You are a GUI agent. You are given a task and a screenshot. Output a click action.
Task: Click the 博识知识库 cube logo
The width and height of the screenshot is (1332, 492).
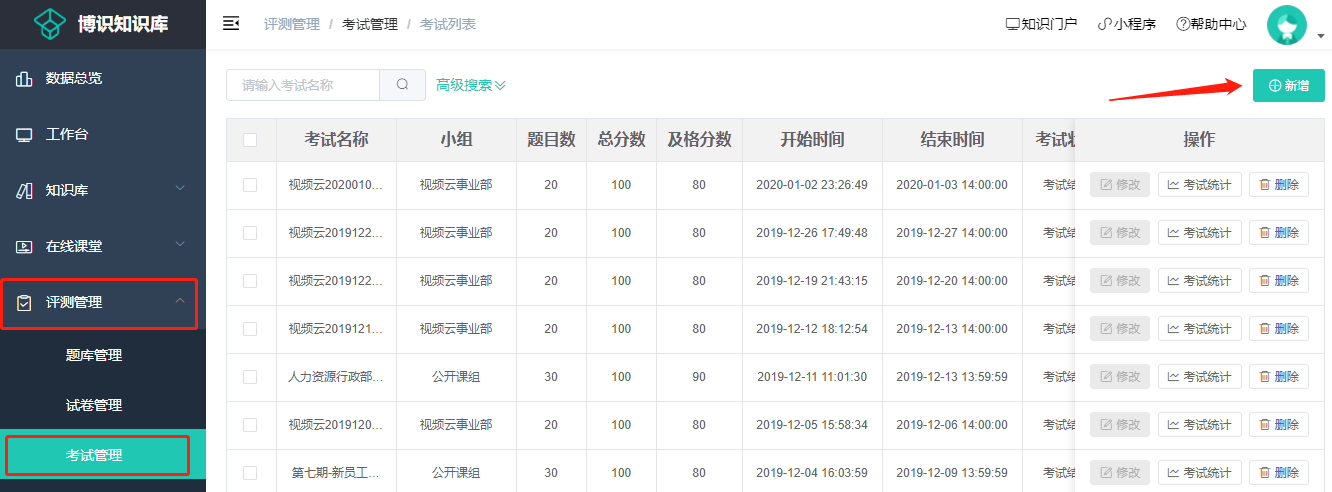pyautogui.click(x=50, y=24)
